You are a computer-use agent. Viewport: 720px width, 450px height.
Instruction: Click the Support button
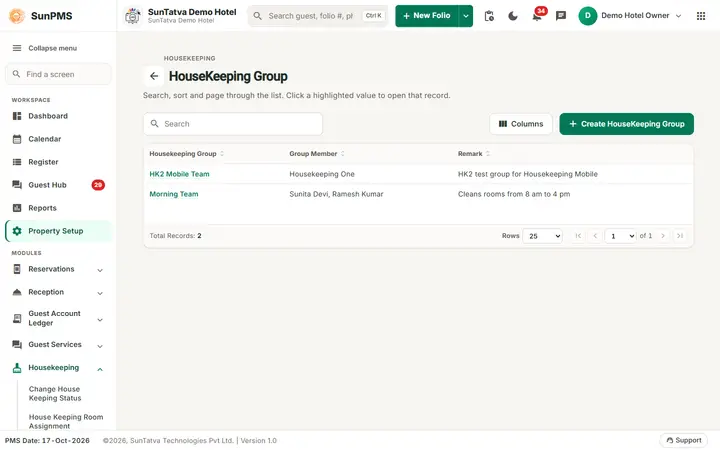(x=684, y=440)
